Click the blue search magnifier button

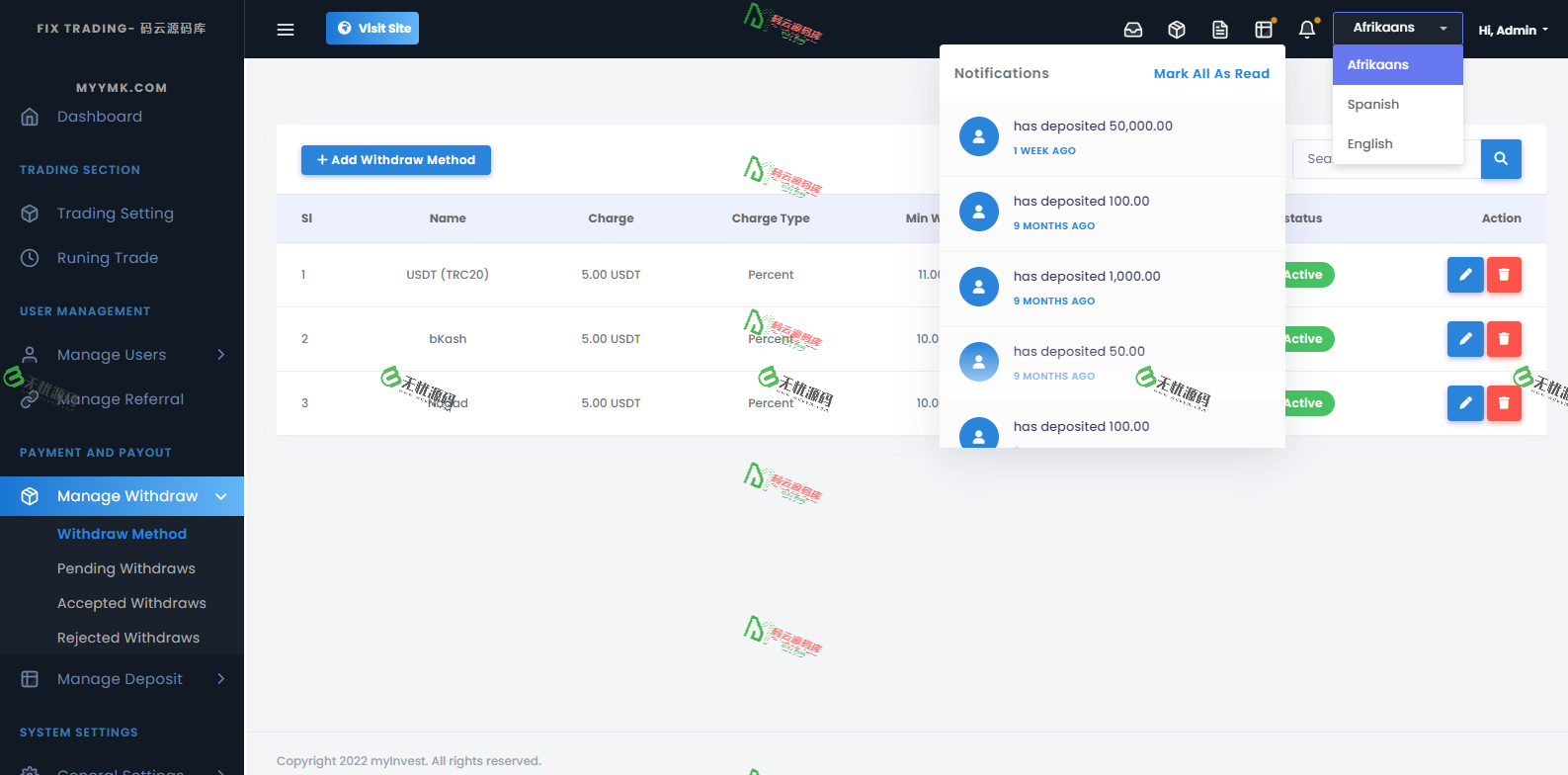coord(1500,159)
